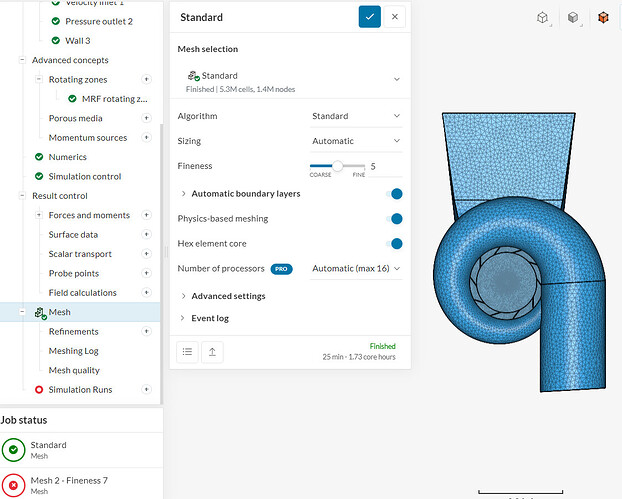Select the orange shaded cube view icon
Image resolution: width=622 pixels, height=499 pixels.
tap(603, 17)
